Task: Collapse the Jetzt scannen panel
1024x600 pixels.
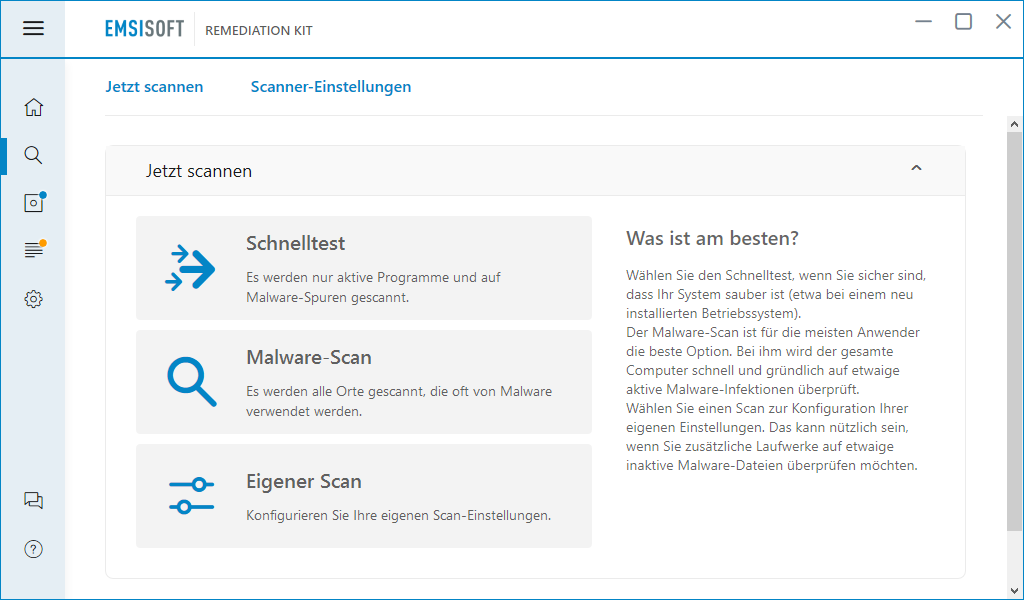Action: (x=916, y=168)
